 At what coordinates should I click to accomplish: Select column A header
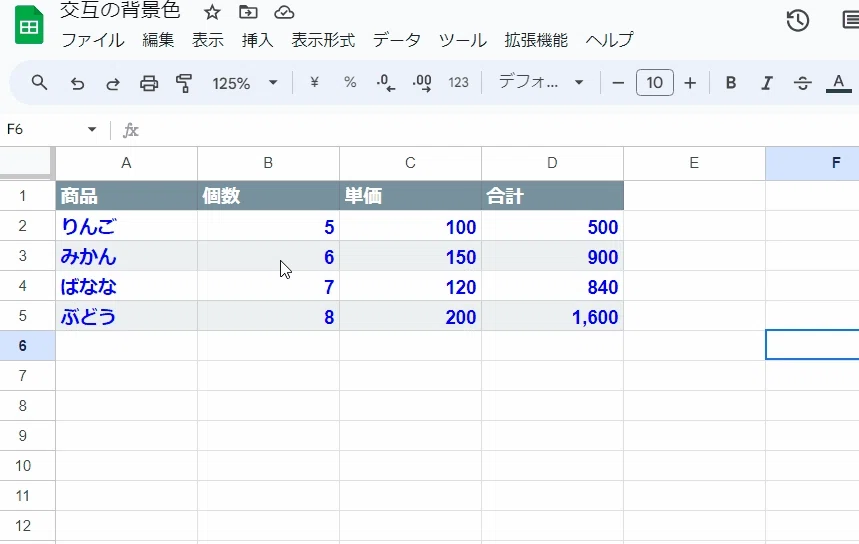pyautogui.click(x=127, y=163)
